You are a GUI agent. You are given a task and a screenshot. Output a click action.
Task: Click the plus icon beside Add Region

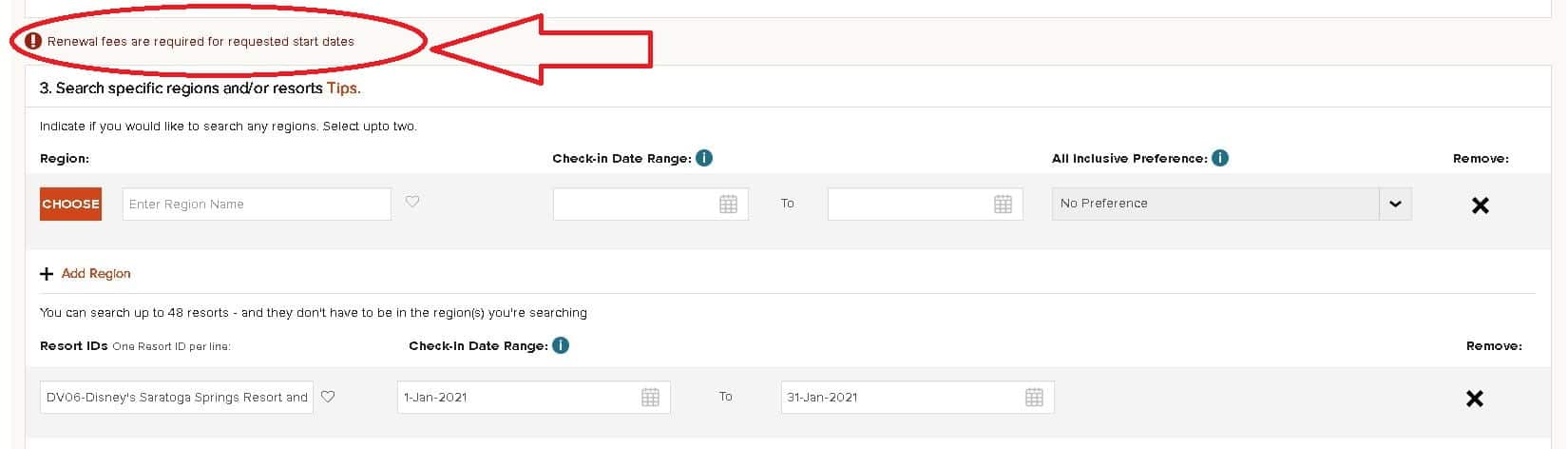(47, 274)
